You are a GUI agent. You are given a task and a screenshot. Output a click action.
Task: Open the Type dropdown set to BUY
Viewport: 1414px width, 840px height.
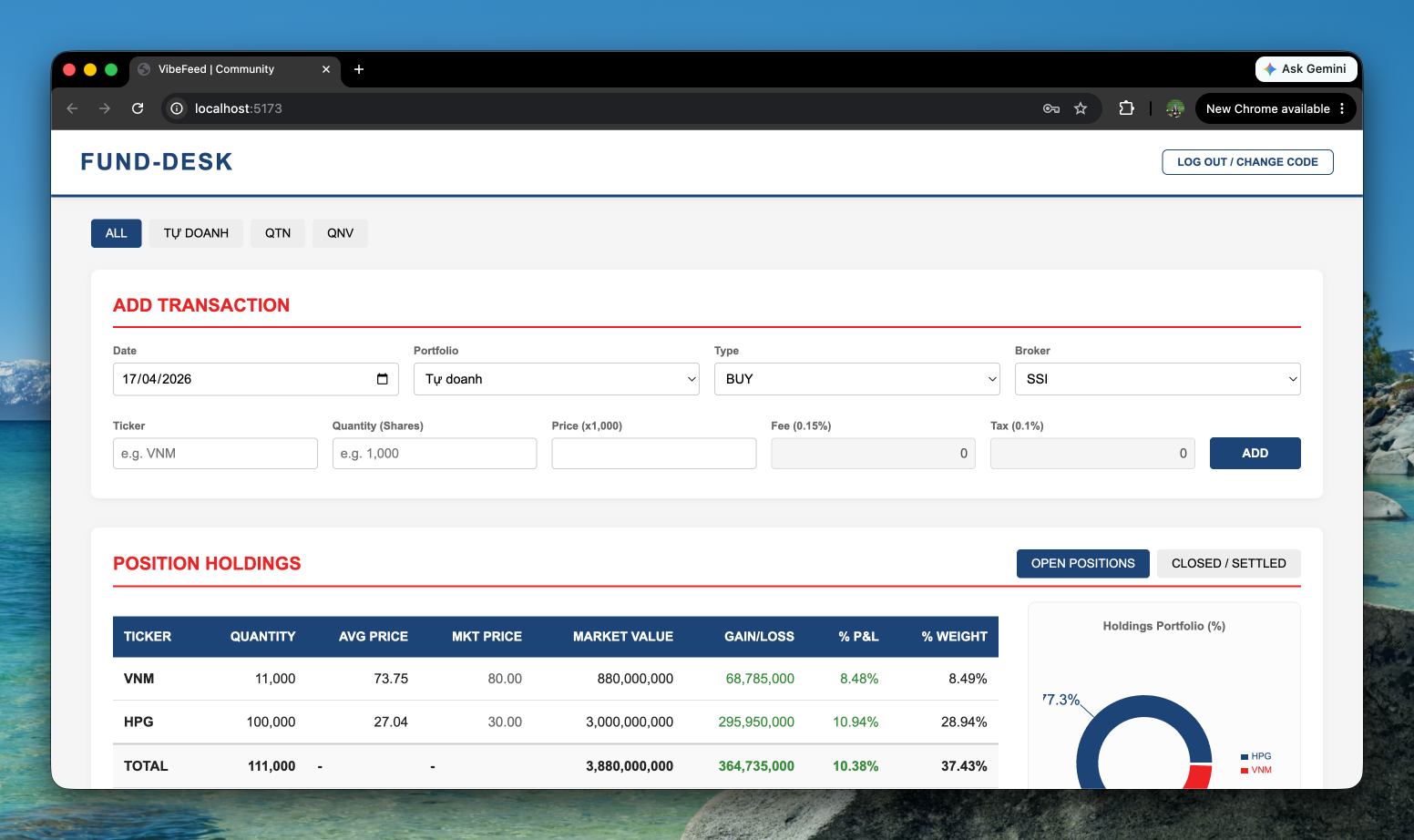(x=856, y=379)
